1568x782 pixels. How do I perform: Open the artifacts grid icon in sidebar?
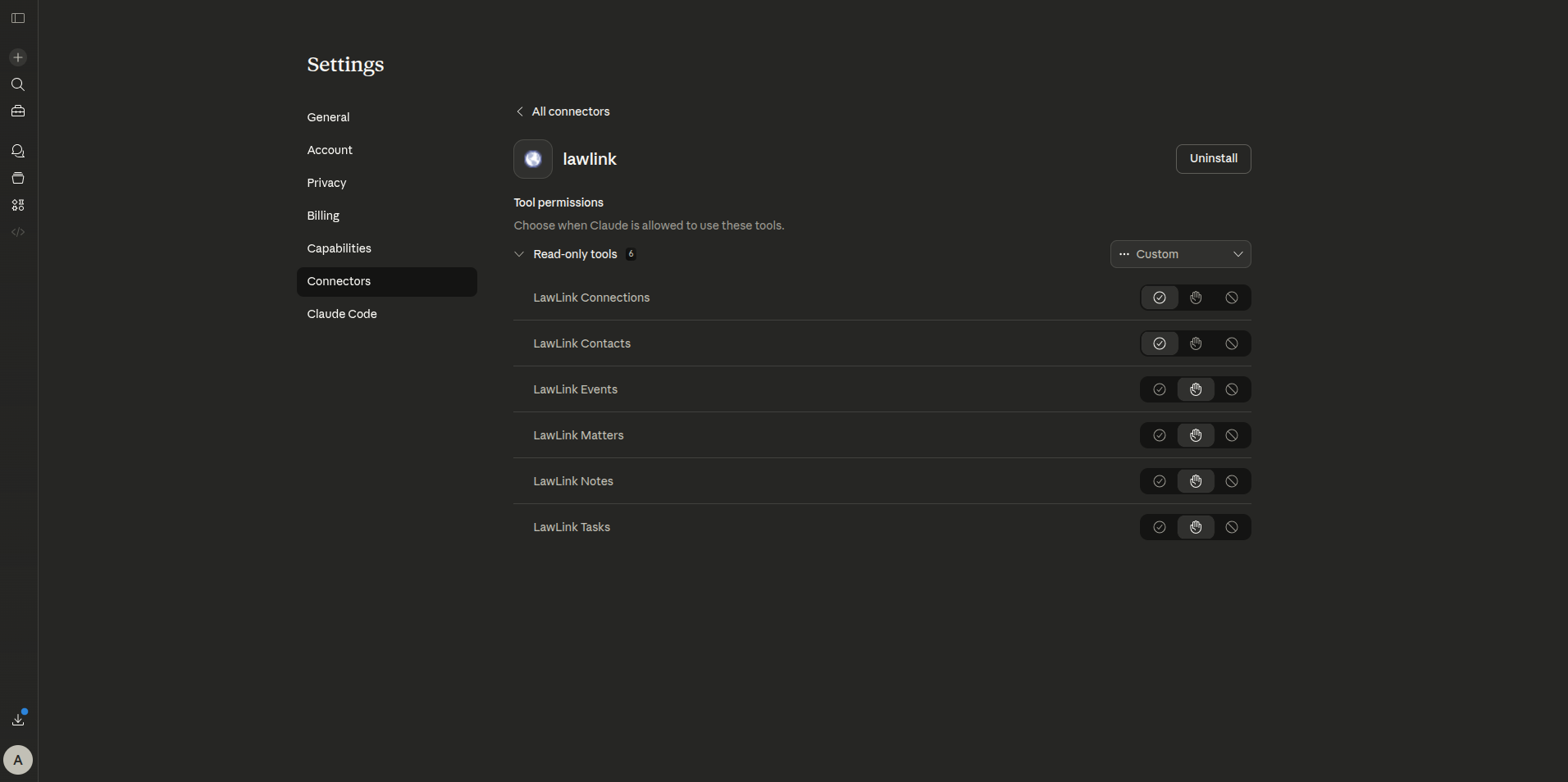[x=18, y=205]
